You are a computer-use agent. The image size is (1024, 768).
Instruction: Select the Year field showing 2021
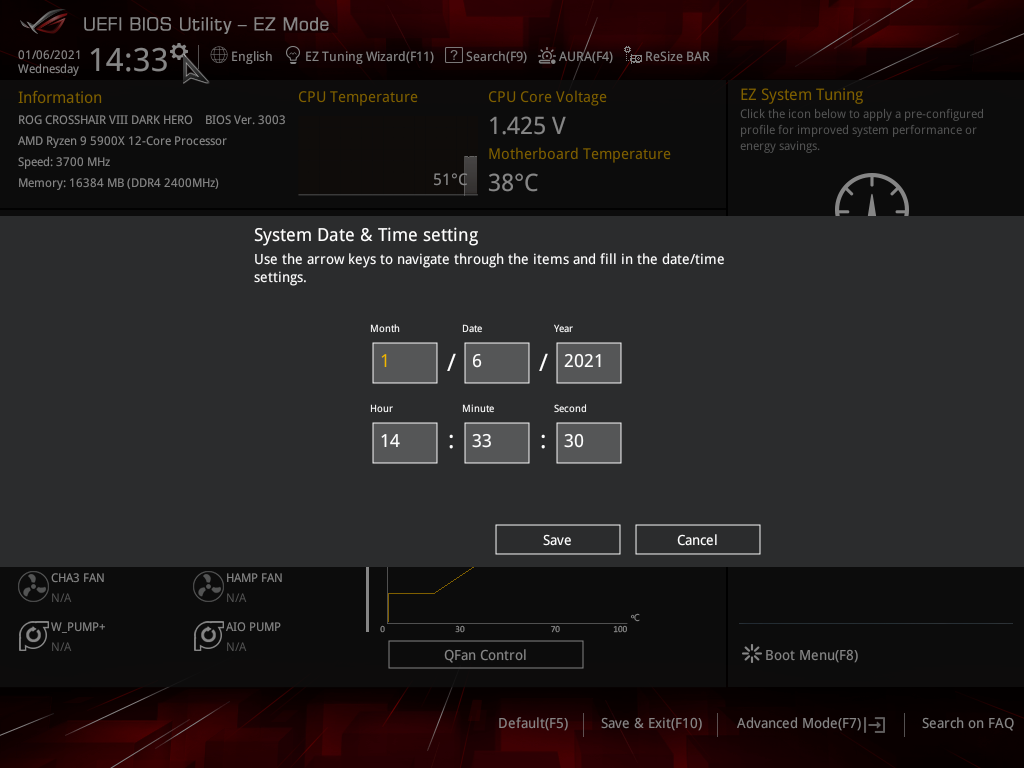(x=589, y=362)
